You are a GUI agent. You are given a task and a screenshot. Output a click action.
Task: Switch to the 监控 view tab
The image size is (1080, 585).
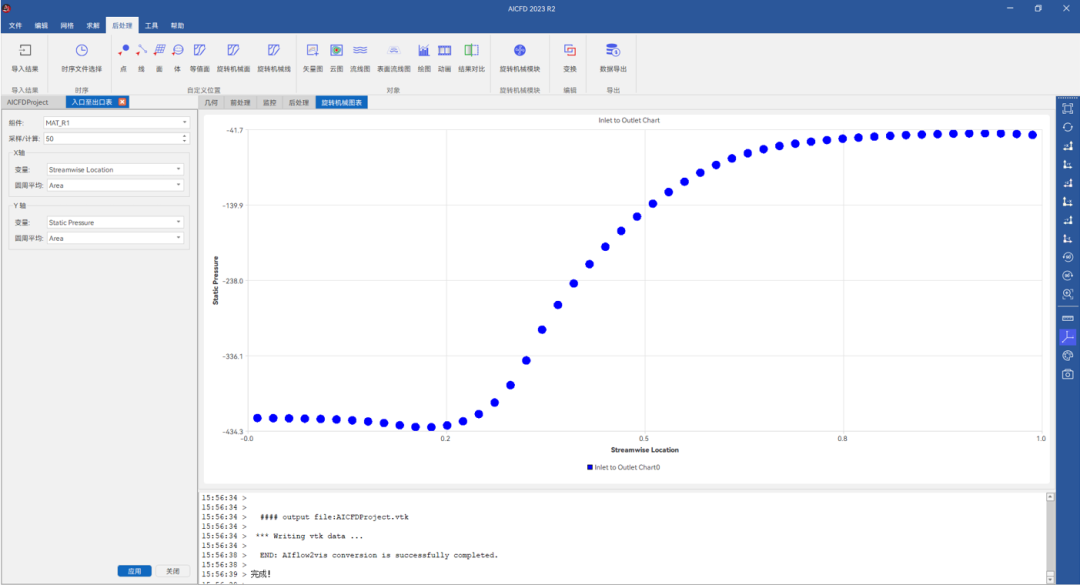click(269, 103)
